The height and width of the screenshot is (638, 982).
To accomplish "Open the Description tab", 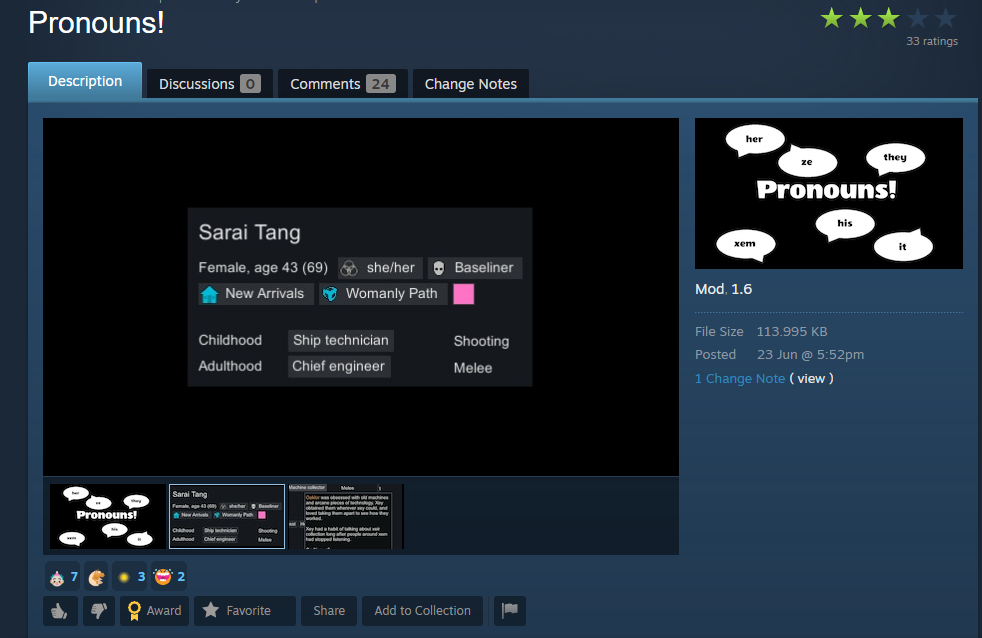I will [85, 81].
